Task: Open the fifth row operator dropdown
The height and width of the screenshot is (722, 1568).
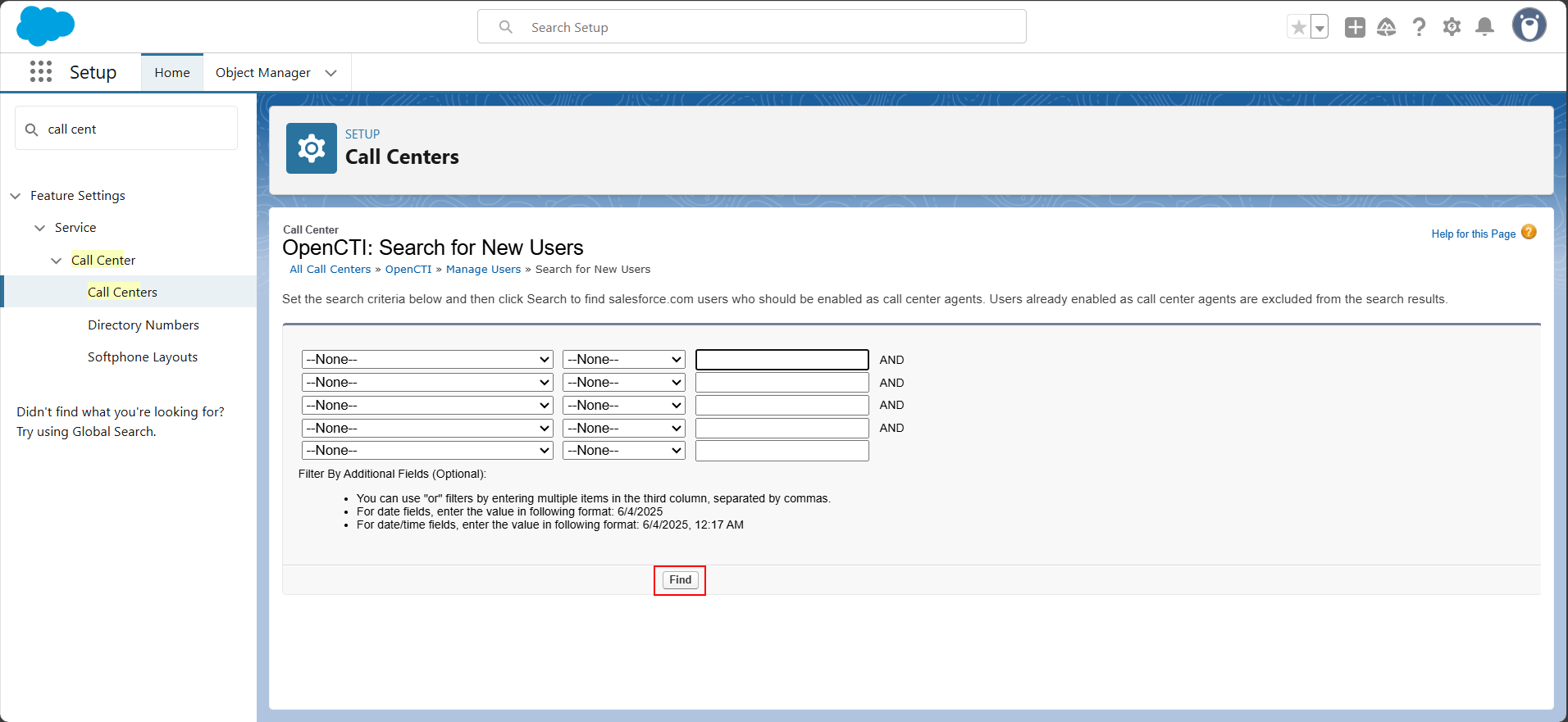Action: point(624,451)
